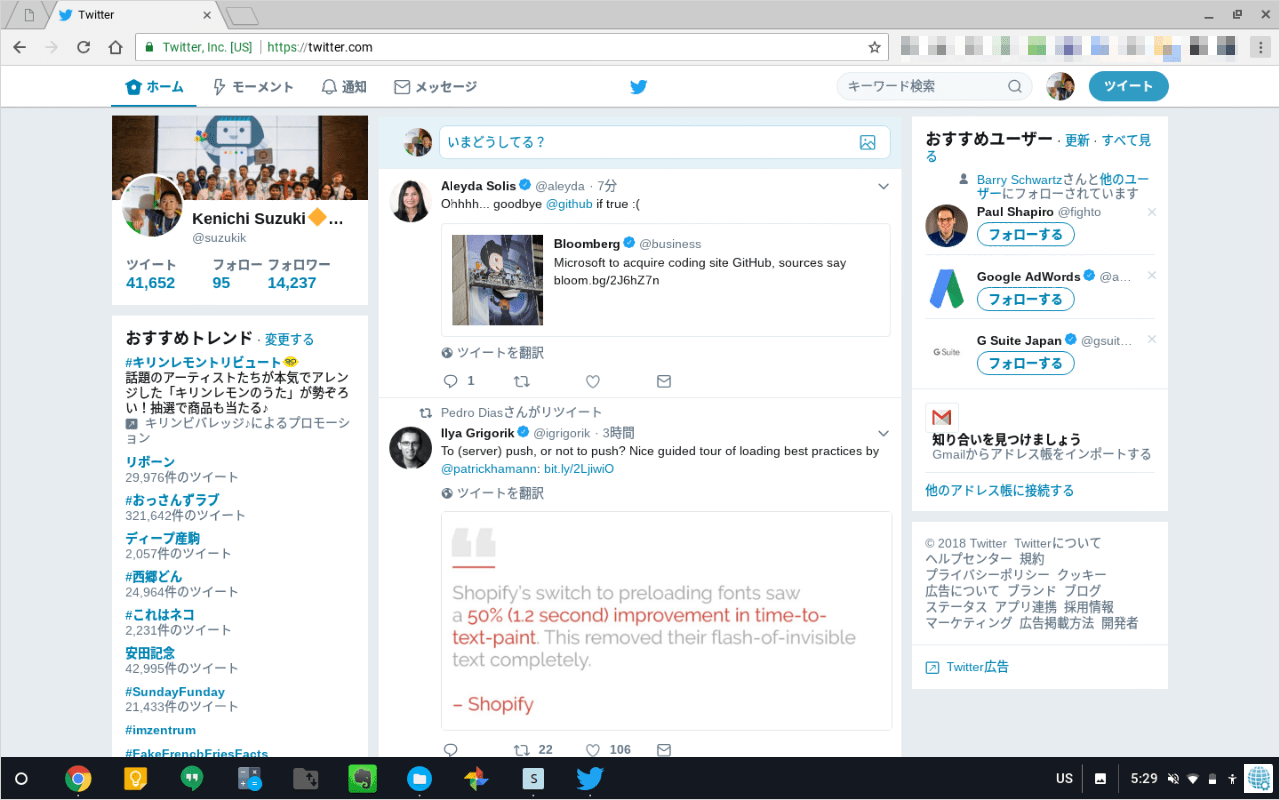Click the US input method indicator
The height and width of the screenshot is (800, 1280).
tap(1064, 779)
